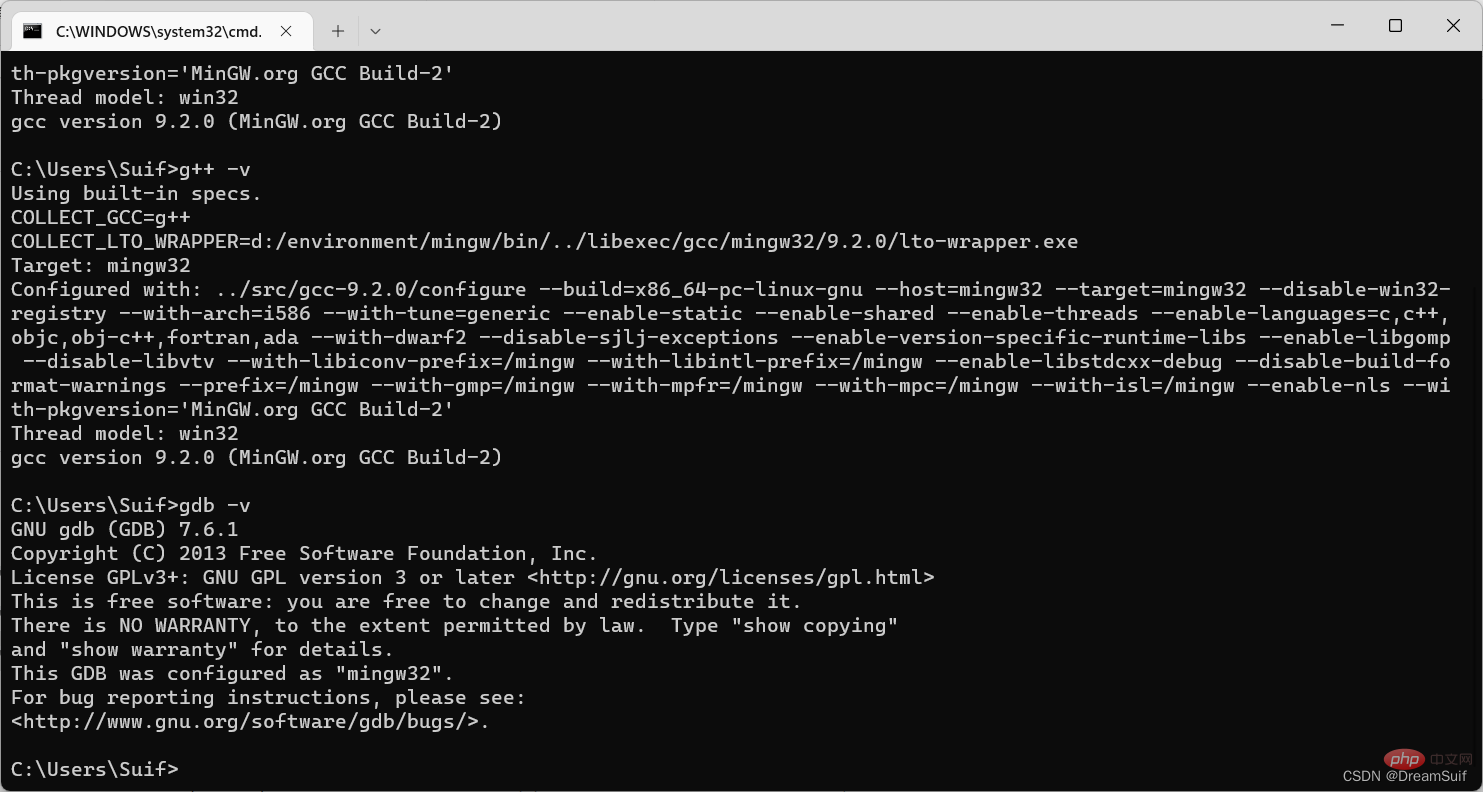1483x792 pixels.
Task: Click the cmd icon on the tab
Action: [33, 31]
